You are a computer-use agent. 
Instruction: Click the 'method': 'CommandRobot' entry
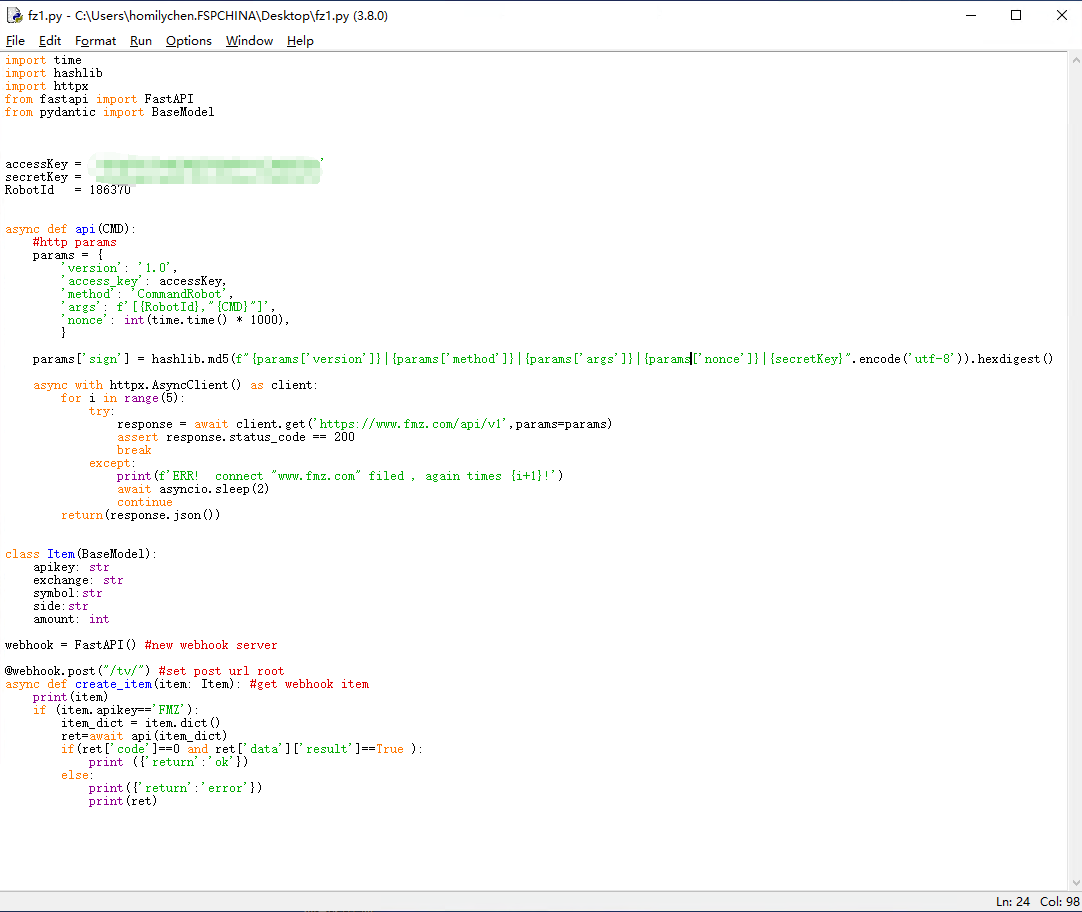point(147,295)
